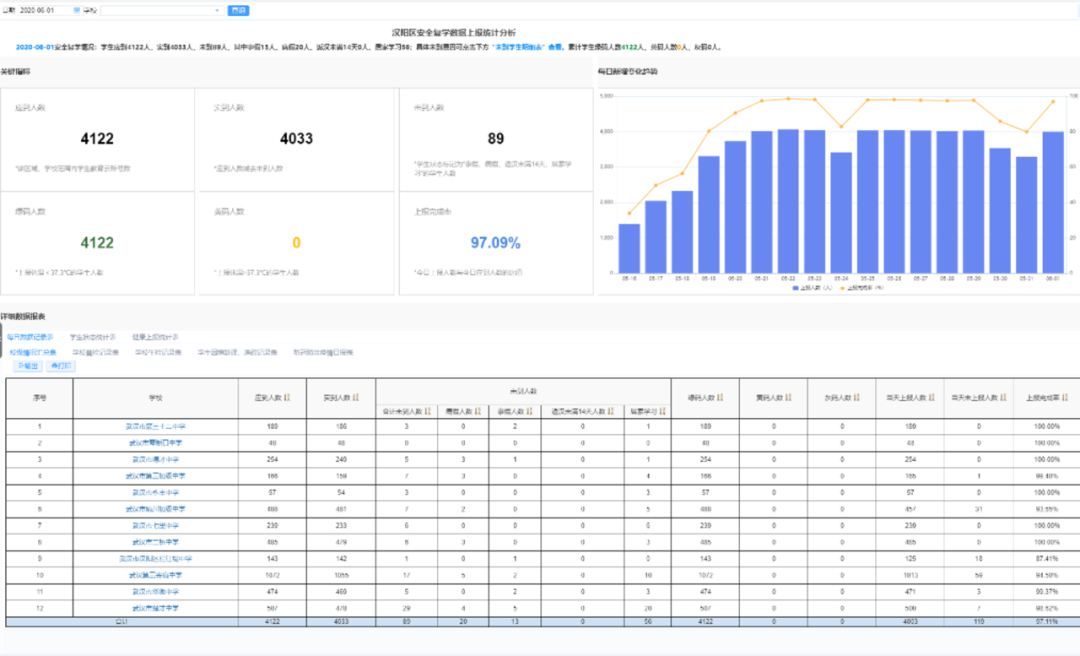The image size is (1080, 656).
Task: Expand the 学校 school dropdown
Action: coord(218,10)
